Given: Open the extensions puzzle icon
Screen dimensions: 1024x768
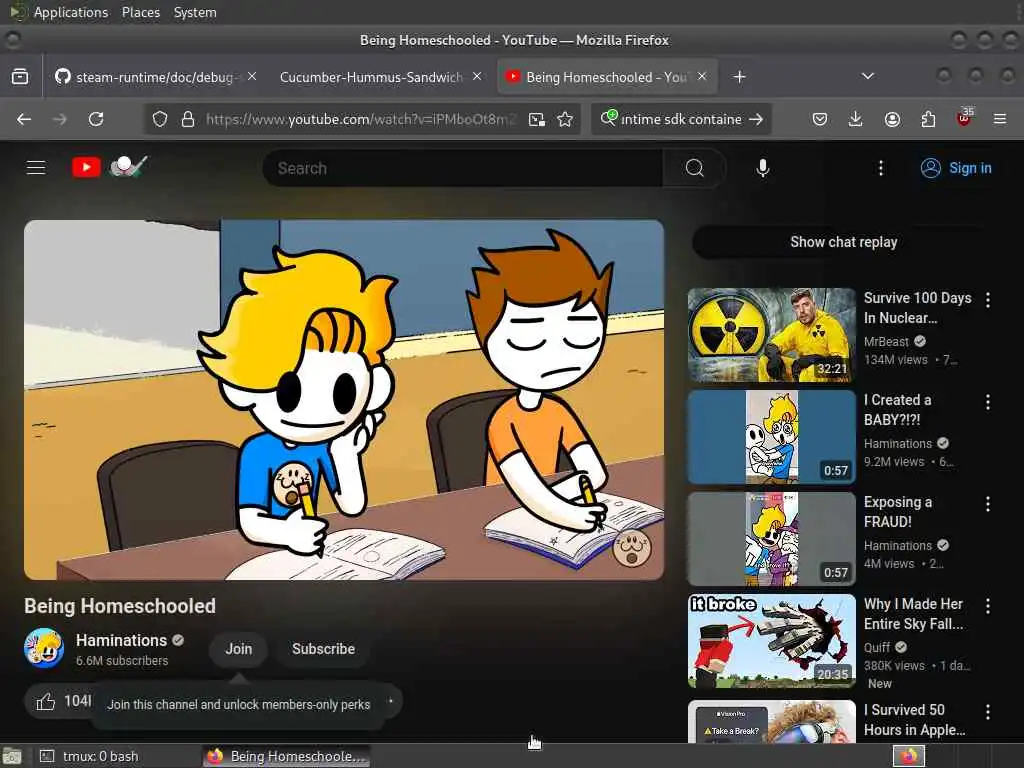Looking at the screenshot, I should (928, 119).
